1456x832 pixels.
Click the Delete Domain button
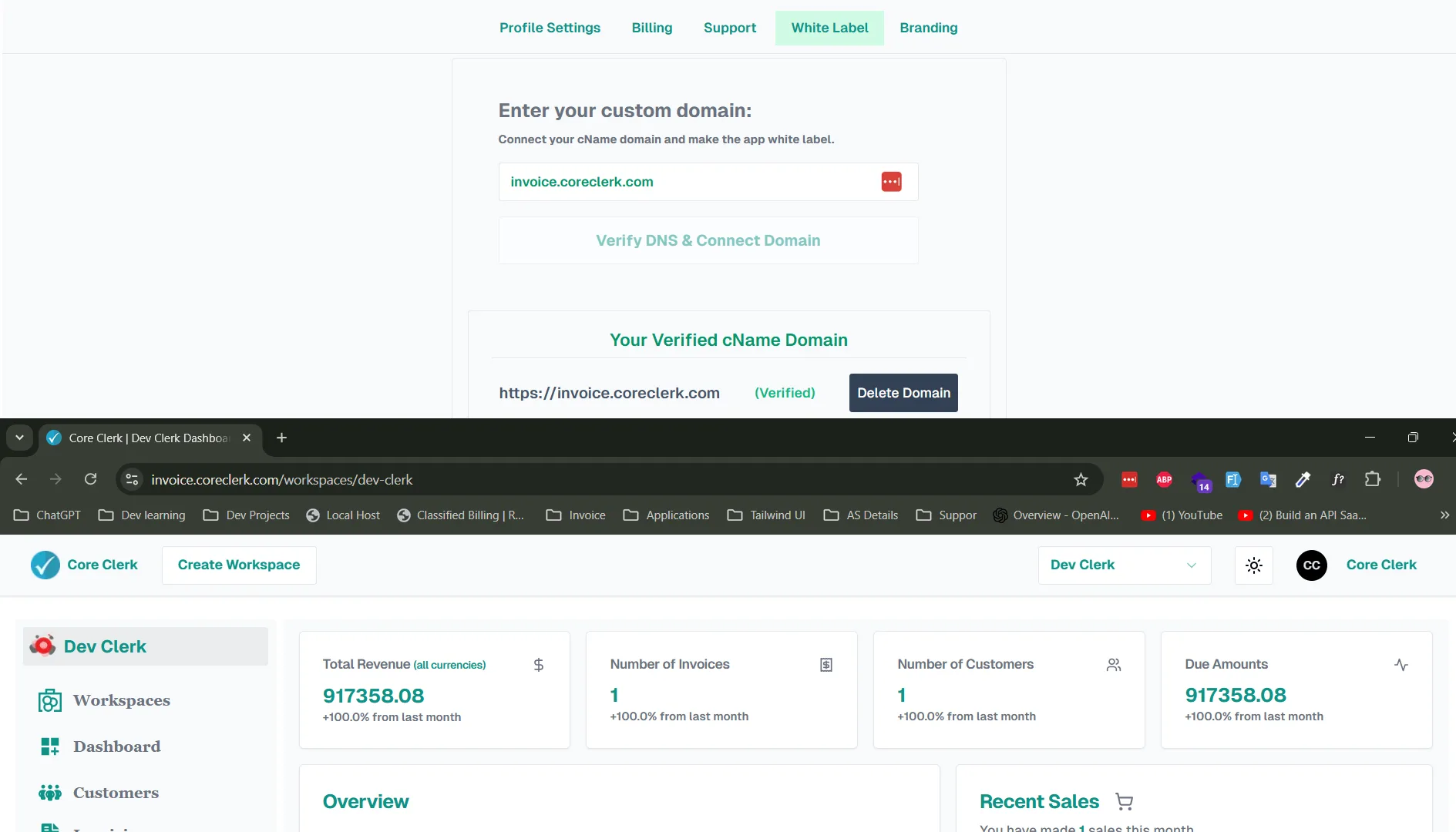tap(903, 393)
